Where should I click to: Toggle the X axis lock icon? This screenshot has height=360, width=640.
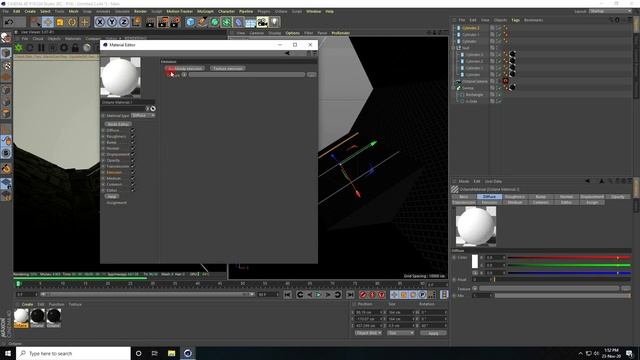(x=100, y=22)
